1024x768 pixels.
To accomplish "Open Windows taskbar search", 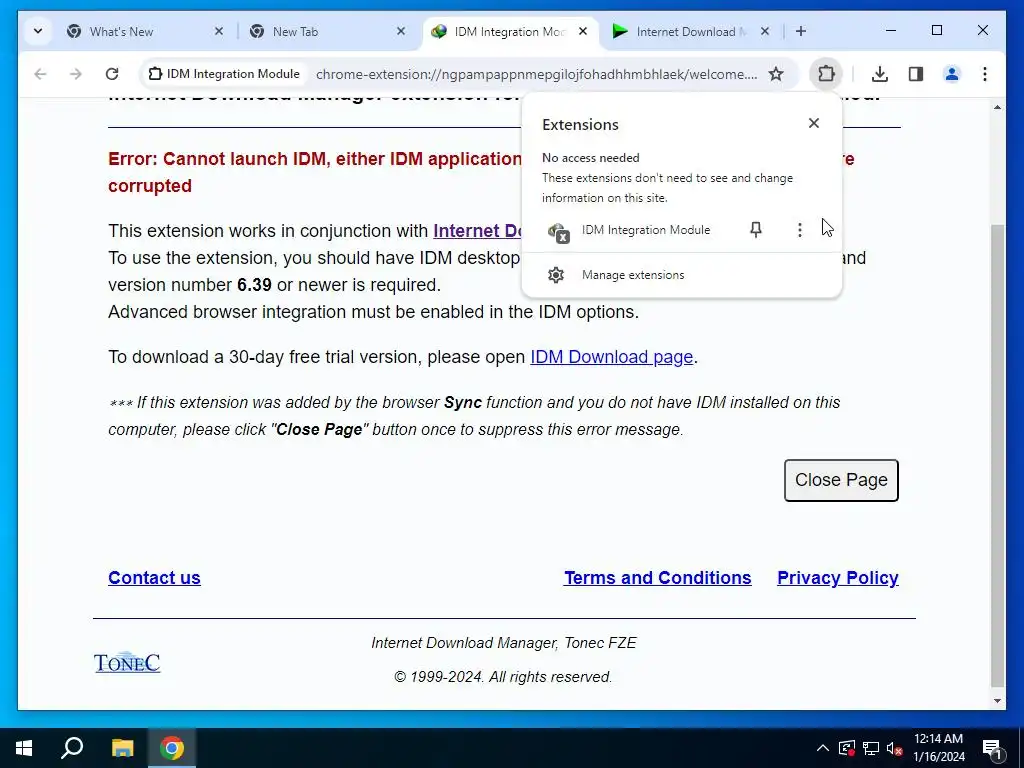I will (72, 748).
